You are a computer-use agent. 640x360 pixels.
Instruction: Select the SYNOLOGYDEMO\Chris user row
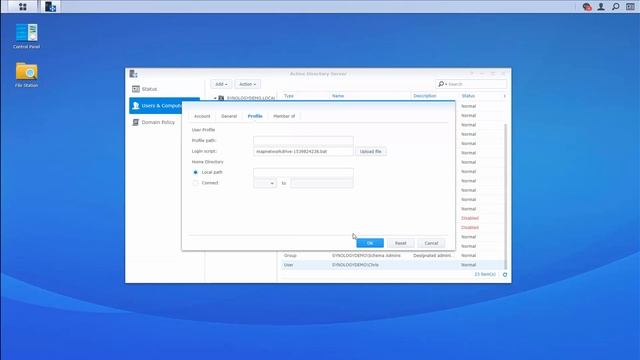point(392,265)
